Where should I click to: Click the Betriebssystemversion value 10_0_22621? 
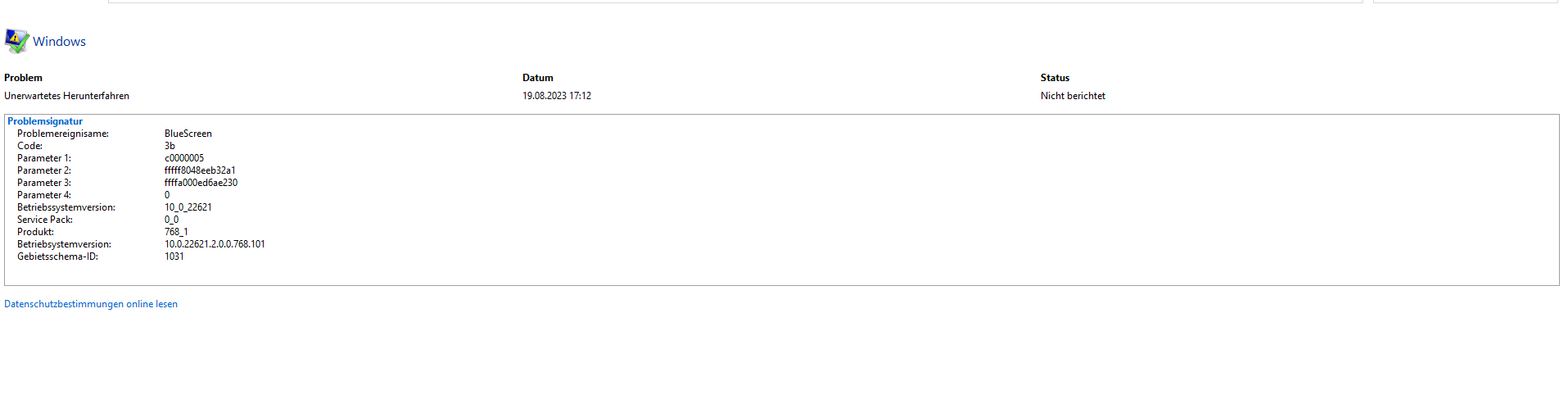pos(188,207)
